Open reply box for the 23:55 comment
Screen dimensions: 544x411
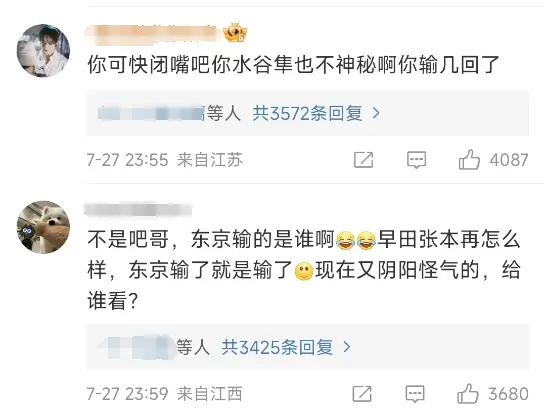(x=416, y=160)
